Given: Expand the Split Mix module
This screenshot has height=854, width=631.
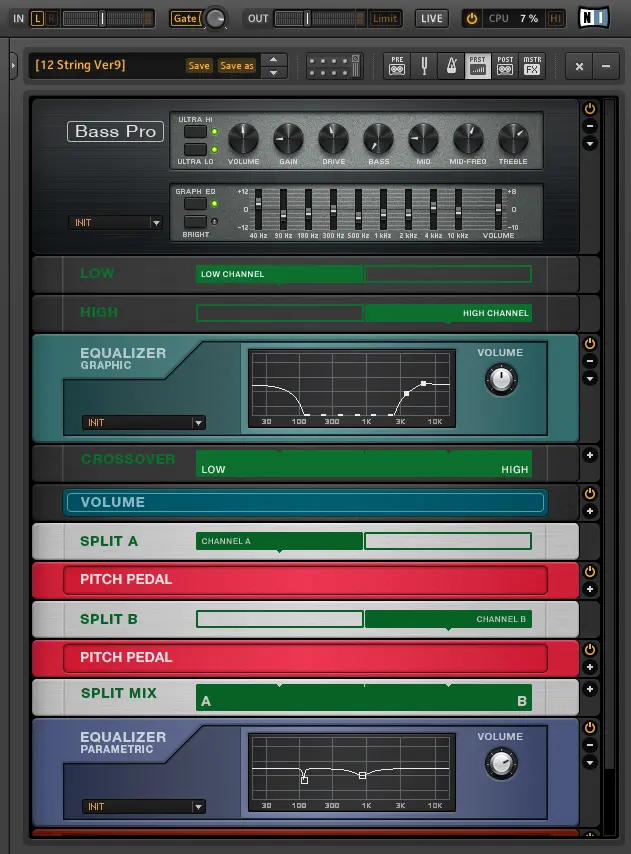Looking at the screenshot, I should (590, 689).
